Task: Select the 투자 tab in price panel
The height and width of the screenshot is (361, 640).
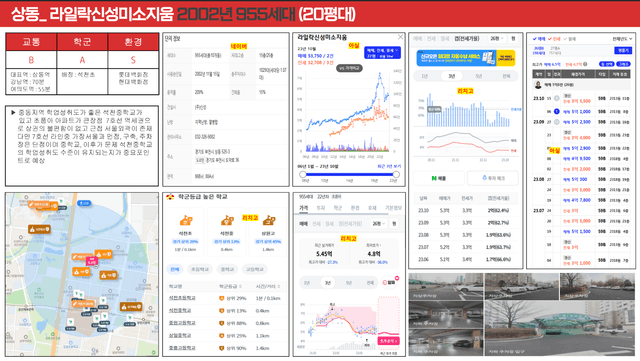Action: 321,208
